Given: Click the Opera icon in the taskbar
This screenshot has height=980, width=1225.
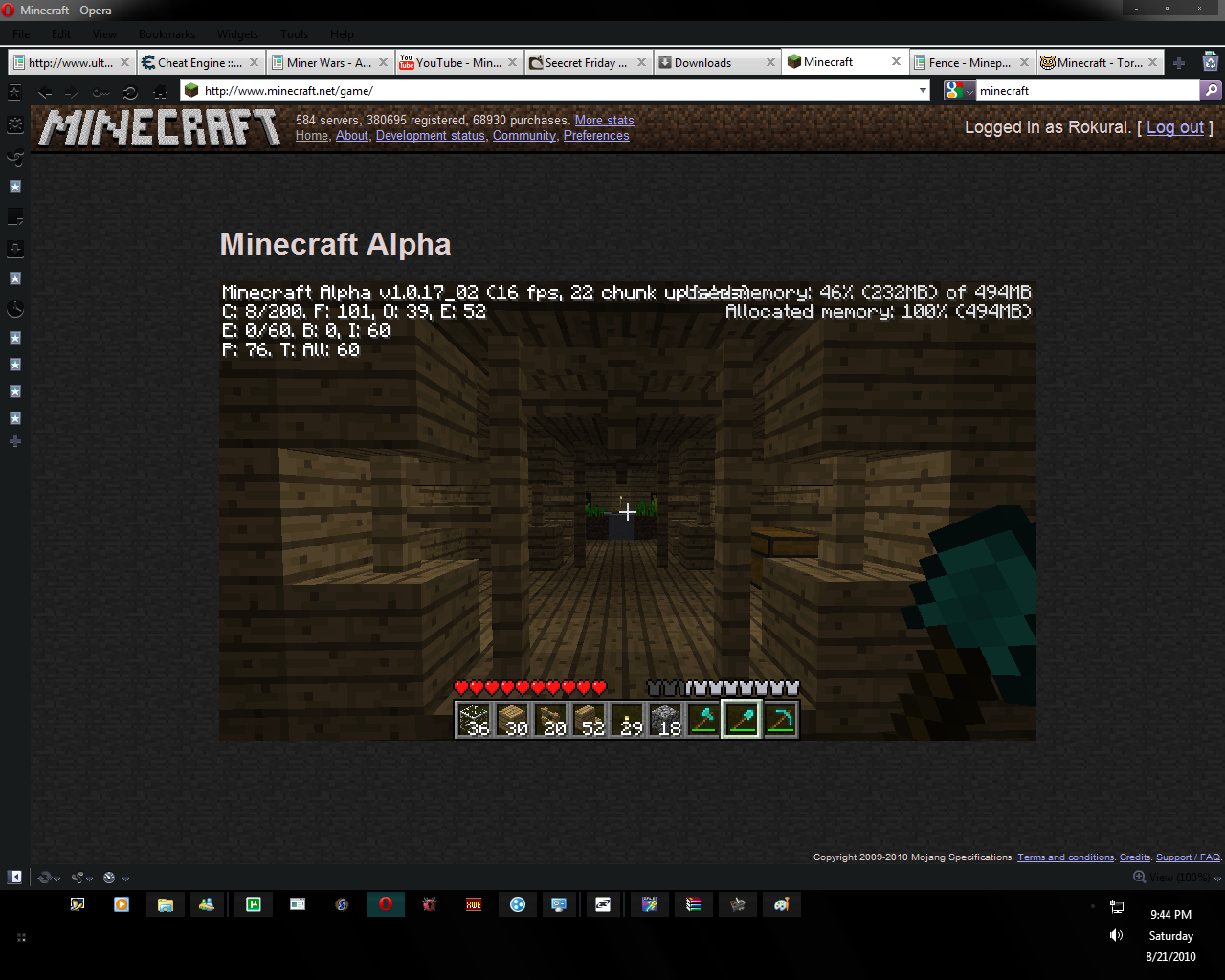Looking at the screenshot, I should tap(386, 904).
